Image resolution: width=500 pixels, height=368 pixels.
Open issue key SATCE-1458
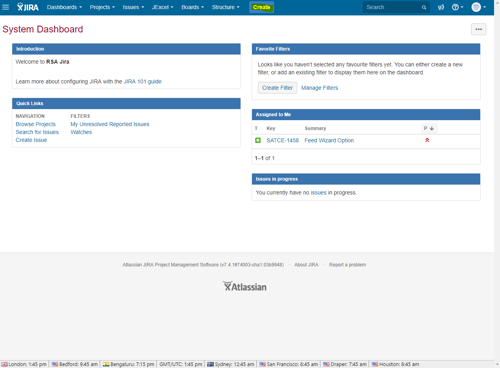coord(282,140)
